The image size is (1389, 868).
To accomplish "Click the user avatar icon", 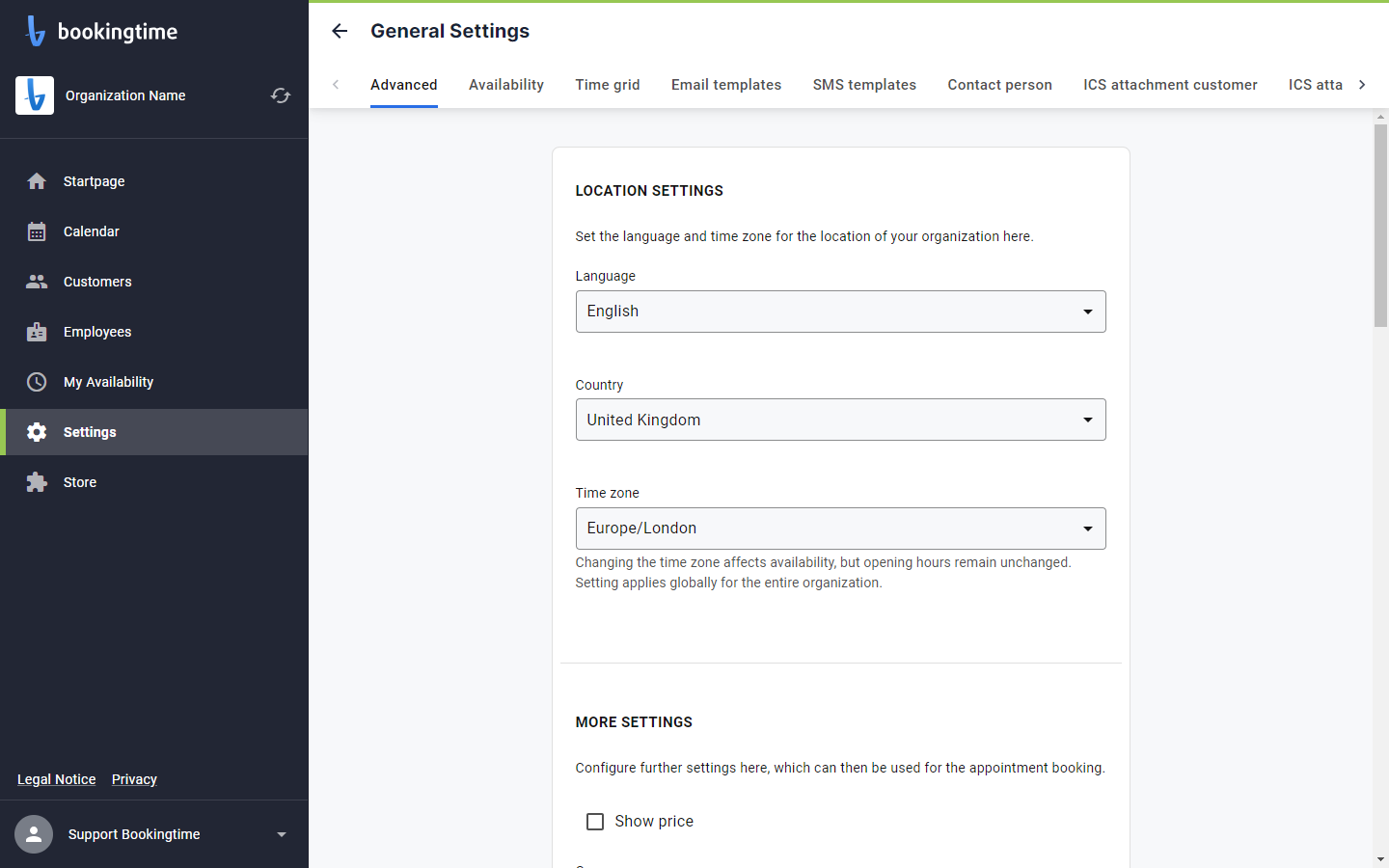I will [34, 834].
